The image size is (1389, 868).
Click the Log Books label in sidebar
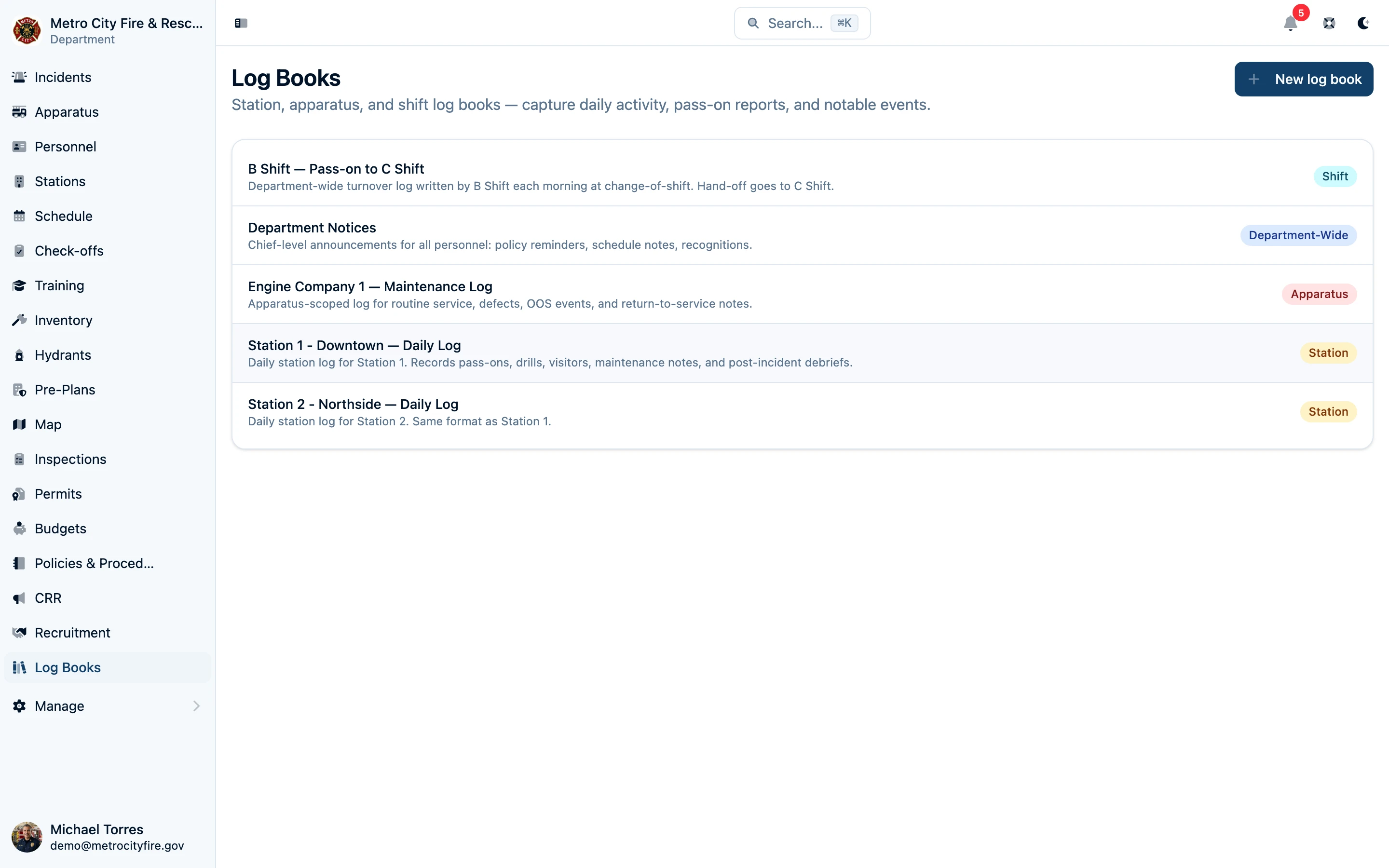[x=68, y=668]
